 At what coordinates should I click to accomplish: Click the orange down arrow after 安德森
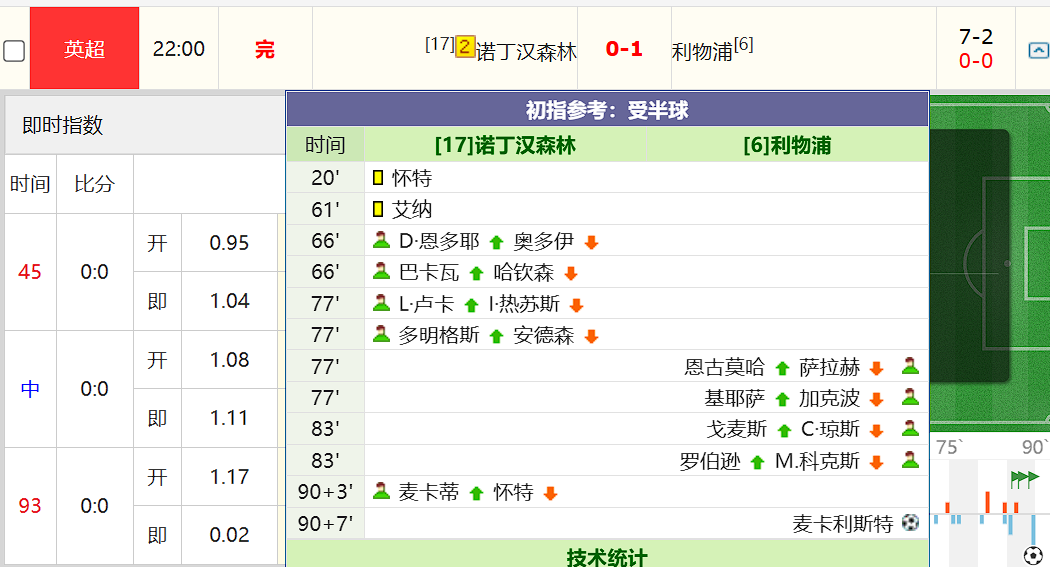point(591,337)
